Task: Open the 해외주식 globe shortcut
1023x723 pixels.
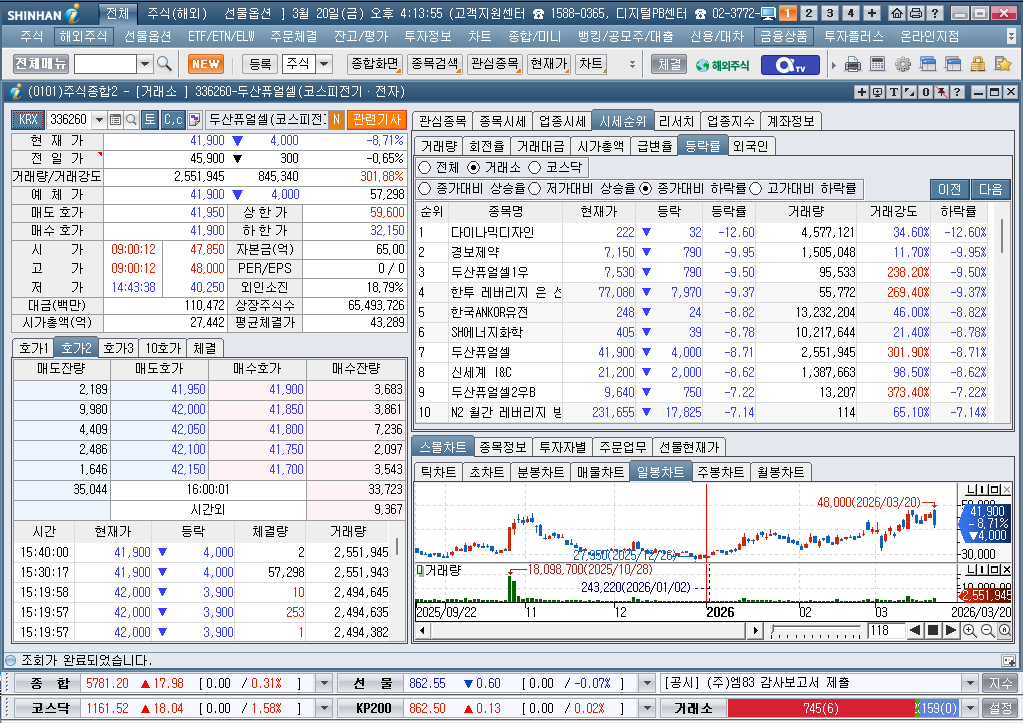Action: [722, 65]
